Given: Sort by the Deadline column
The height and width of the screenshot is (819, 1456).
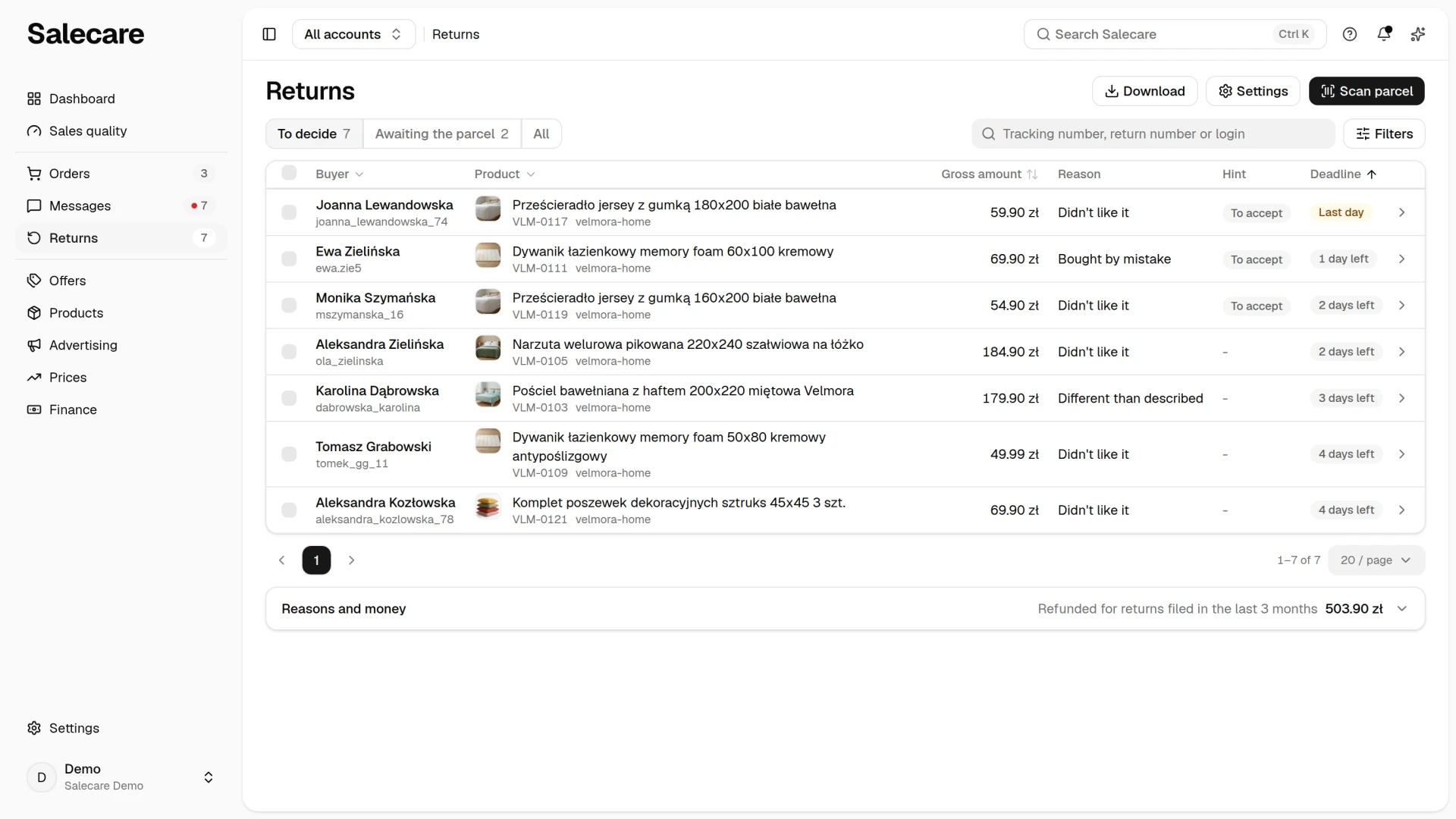Looking at the screenshot, I should click(1343, 174).
